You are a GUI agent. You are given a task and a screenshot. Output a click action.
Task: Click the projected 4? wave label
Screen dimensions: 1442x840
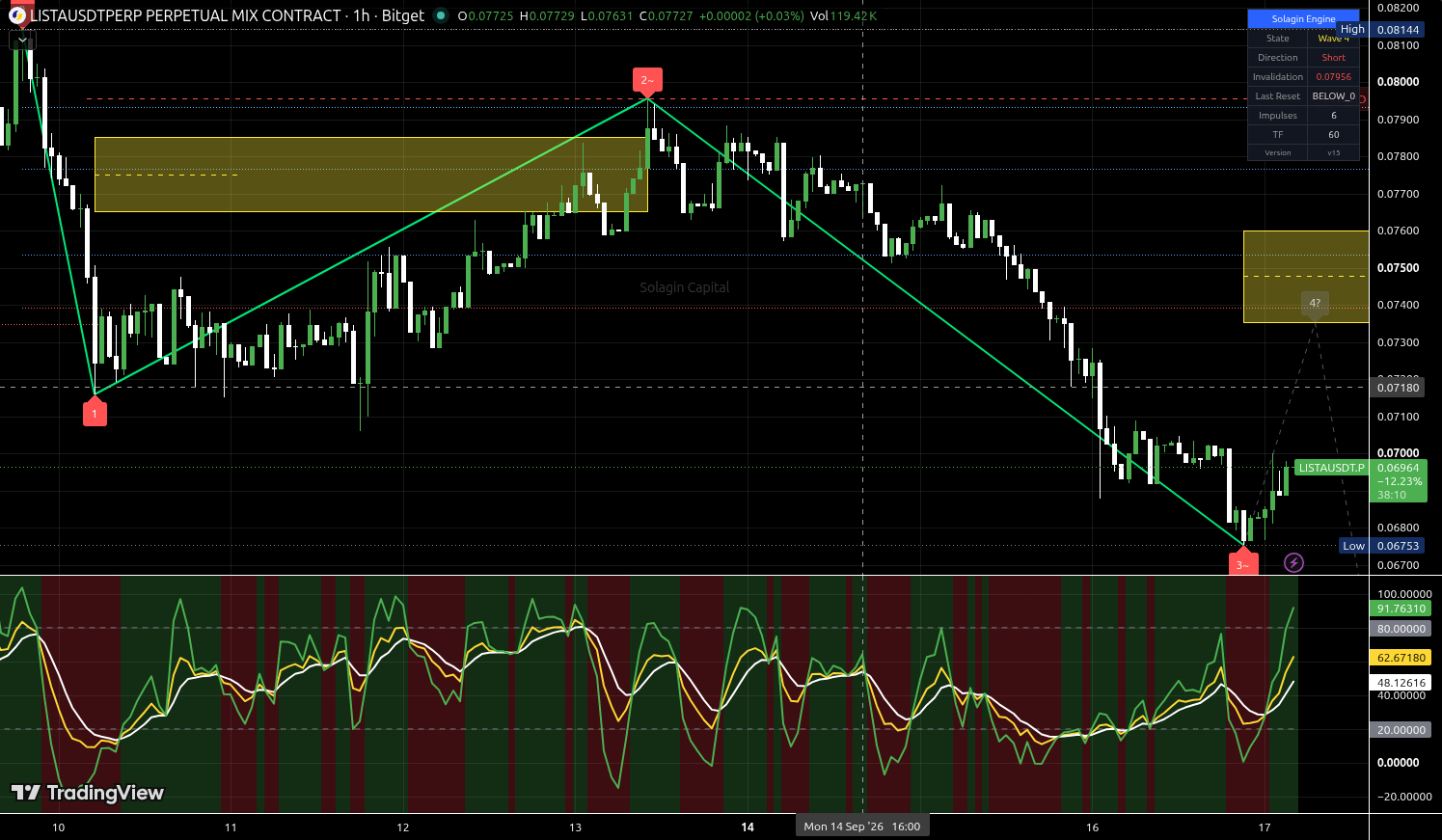point(1315,305)
